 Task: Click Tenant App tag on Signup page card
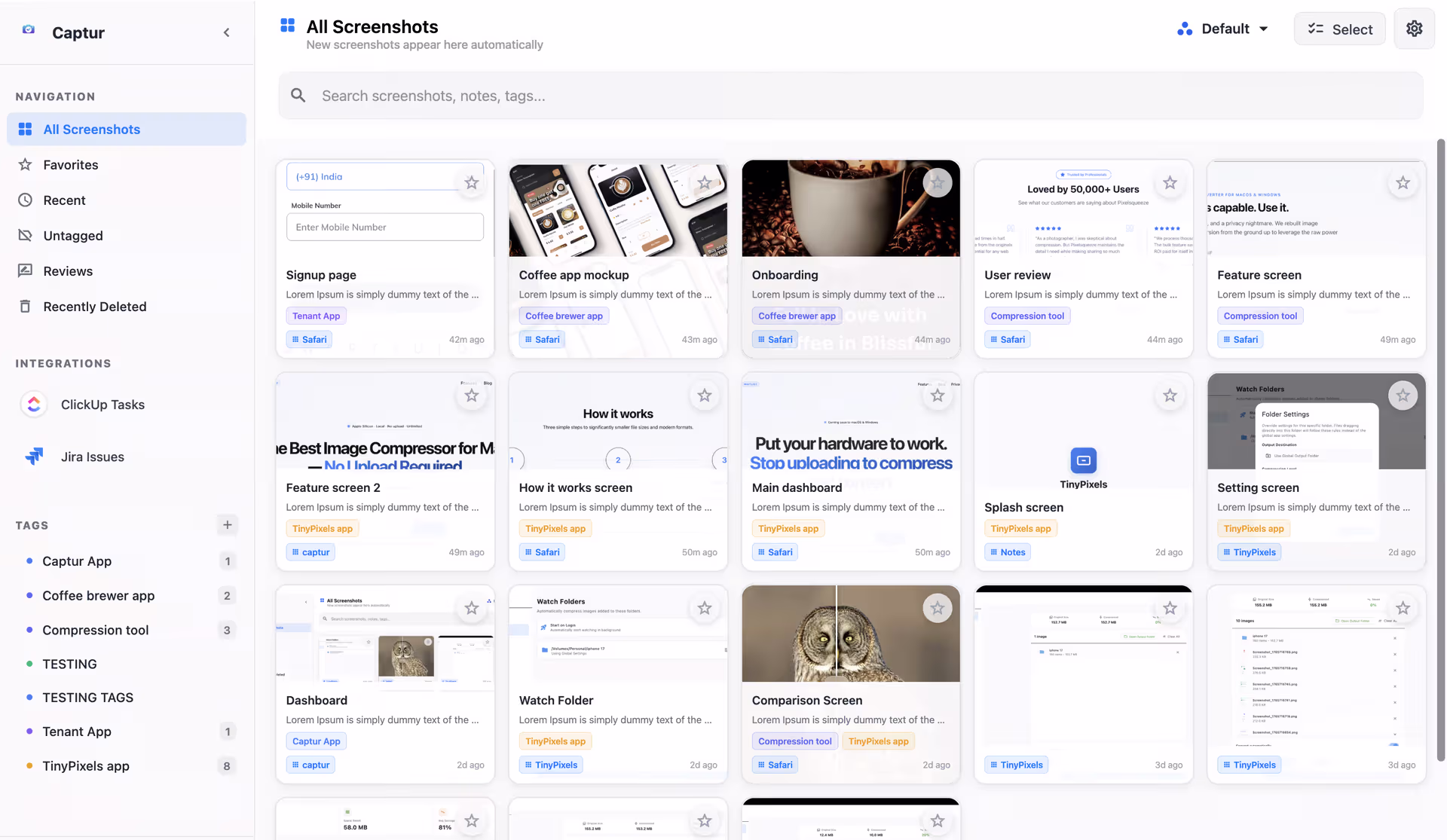[316, 316]
